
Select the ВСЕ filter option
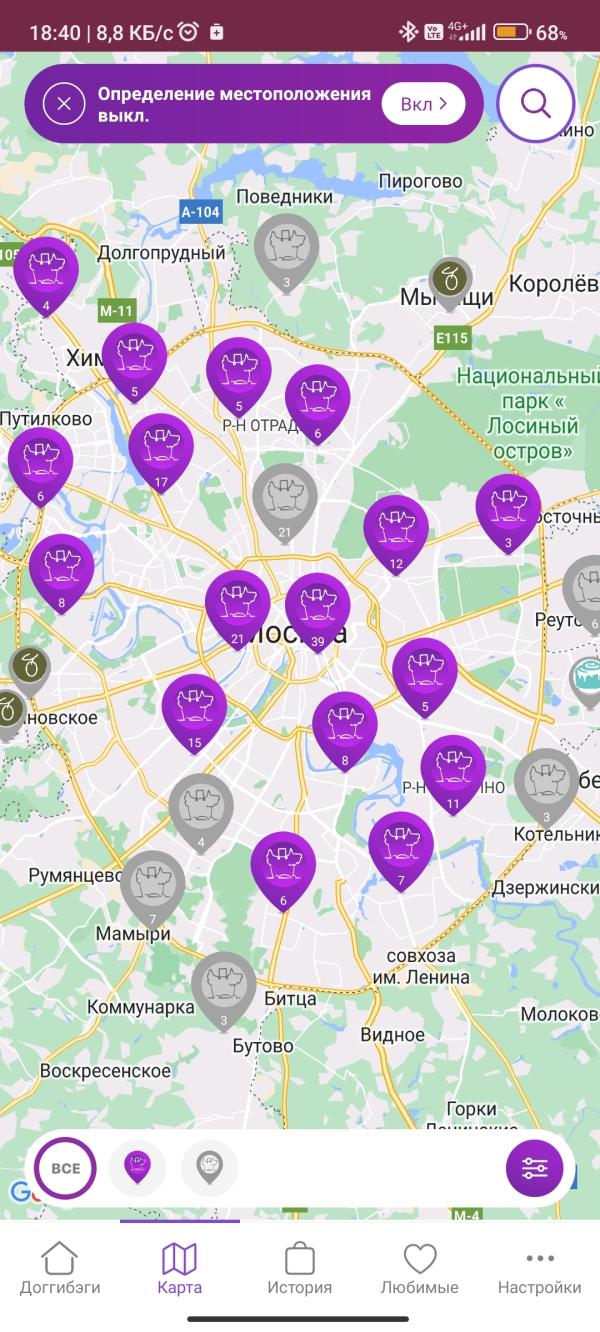point(65,1168)
